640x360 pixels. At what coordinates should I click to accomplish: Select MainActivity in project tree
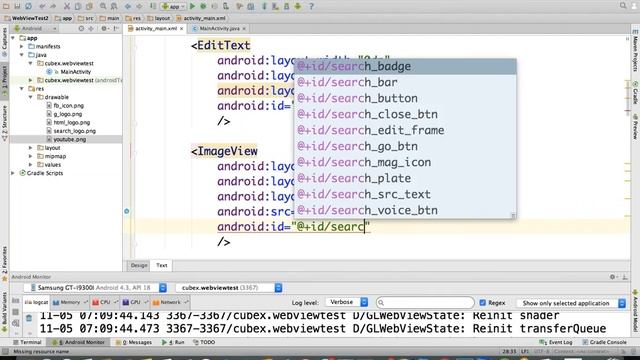tap(75, 72)
